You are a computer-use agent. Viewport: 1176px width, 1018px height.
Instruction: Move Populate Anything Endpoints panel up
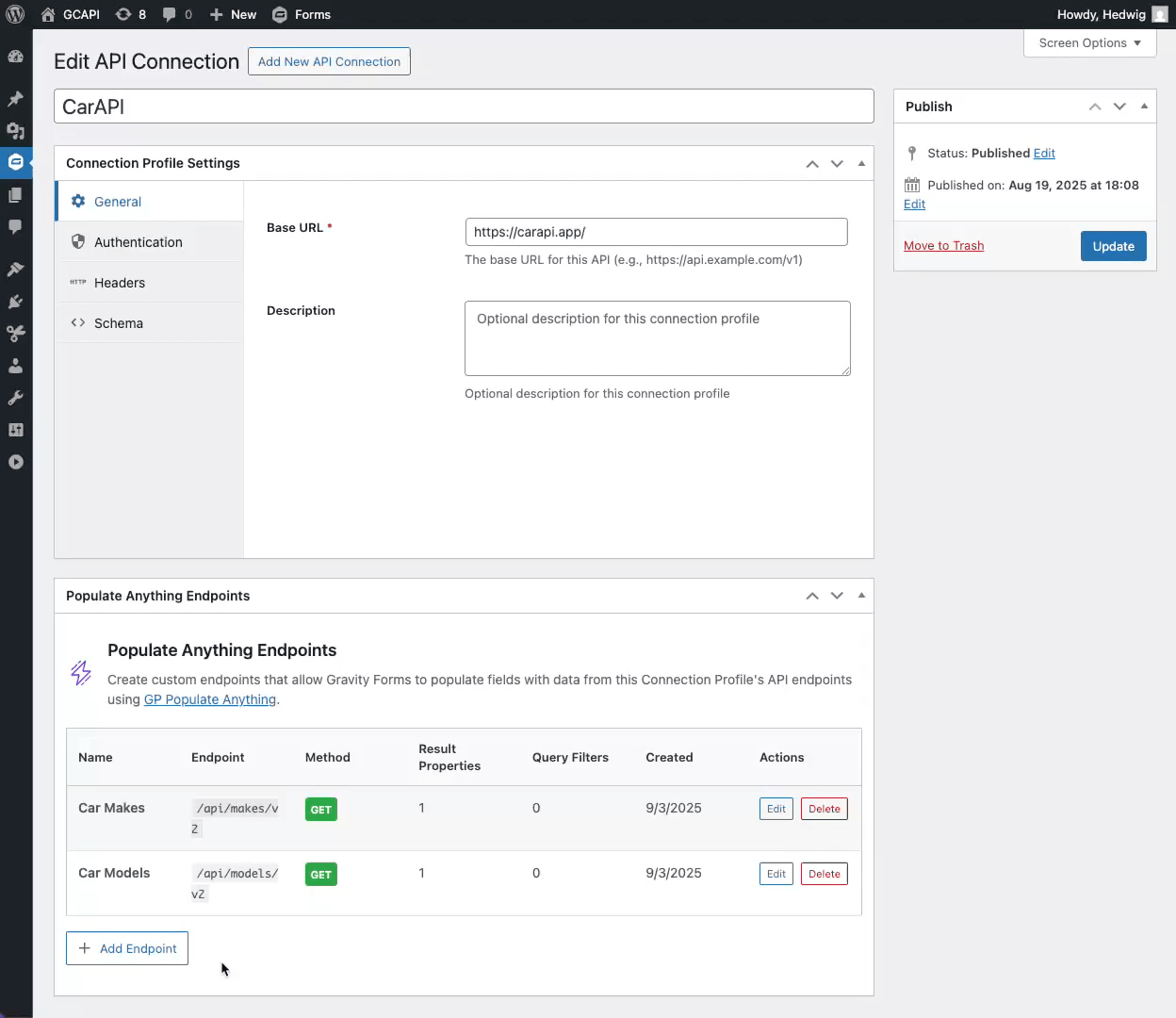tap(812, 596)
